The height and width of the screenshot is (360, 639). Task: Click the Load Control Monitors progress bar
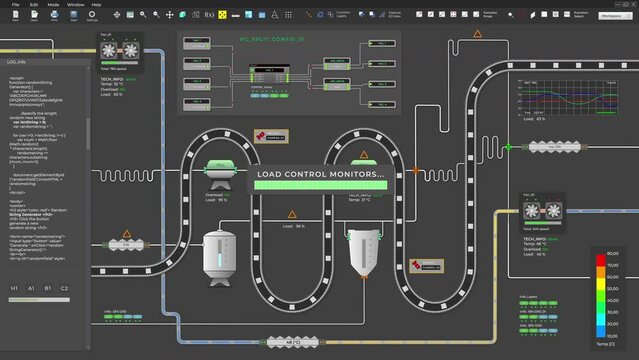click(x=320, y=185)
